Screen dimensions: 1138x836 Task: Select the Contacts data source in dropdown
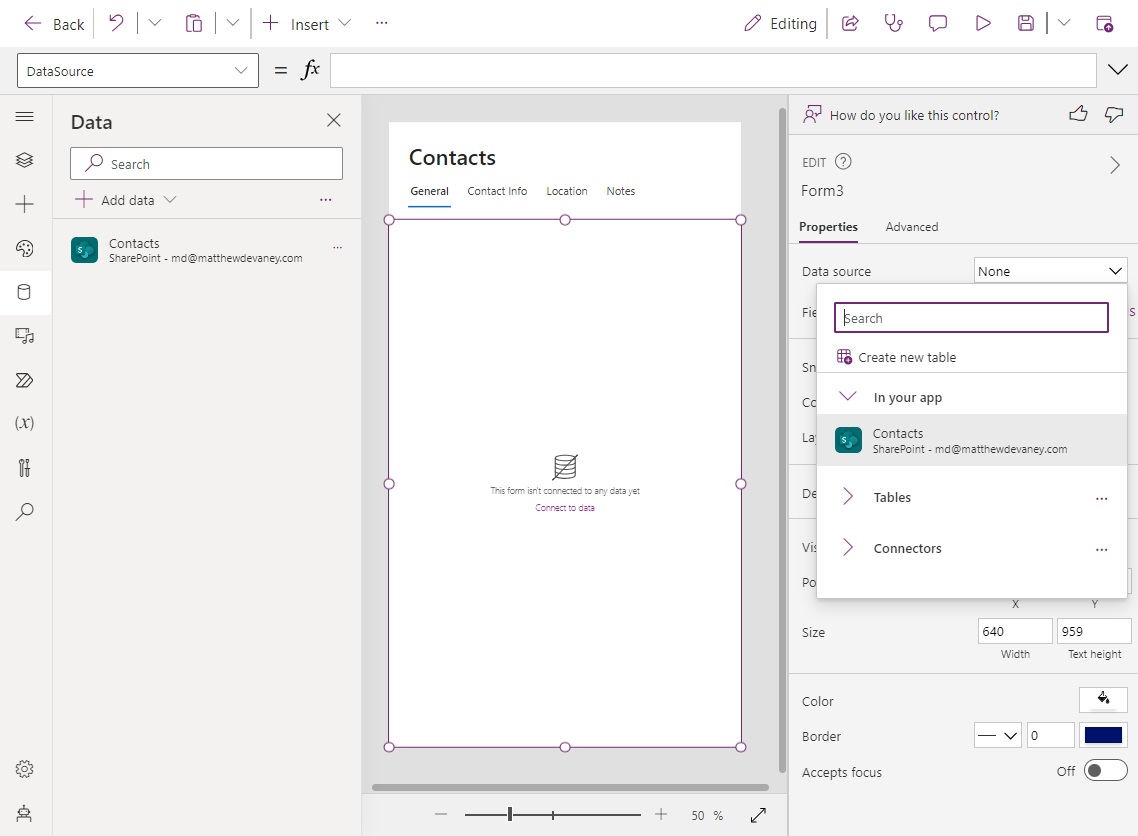coord(971,440)
